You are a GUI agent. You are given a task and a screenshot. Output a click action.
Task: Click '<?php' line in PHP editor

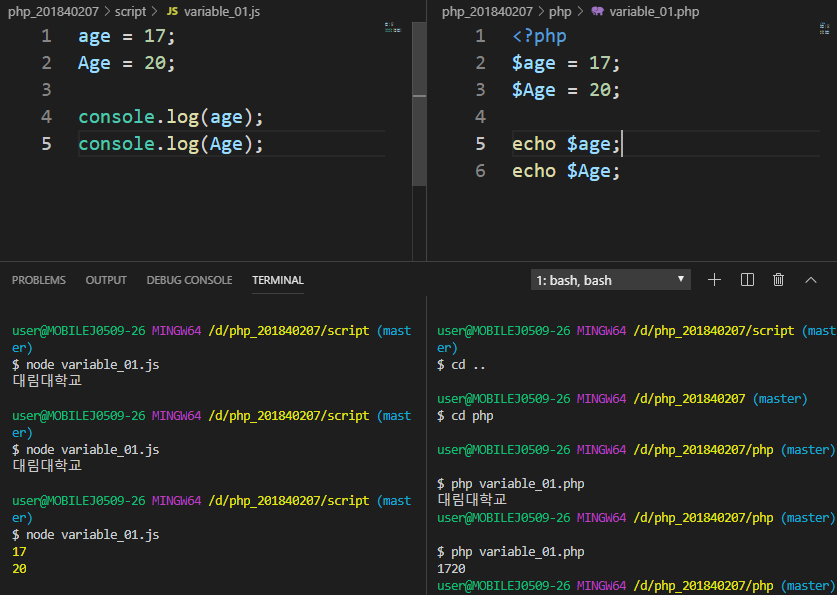pyautogui.click(x=539, y=36)
